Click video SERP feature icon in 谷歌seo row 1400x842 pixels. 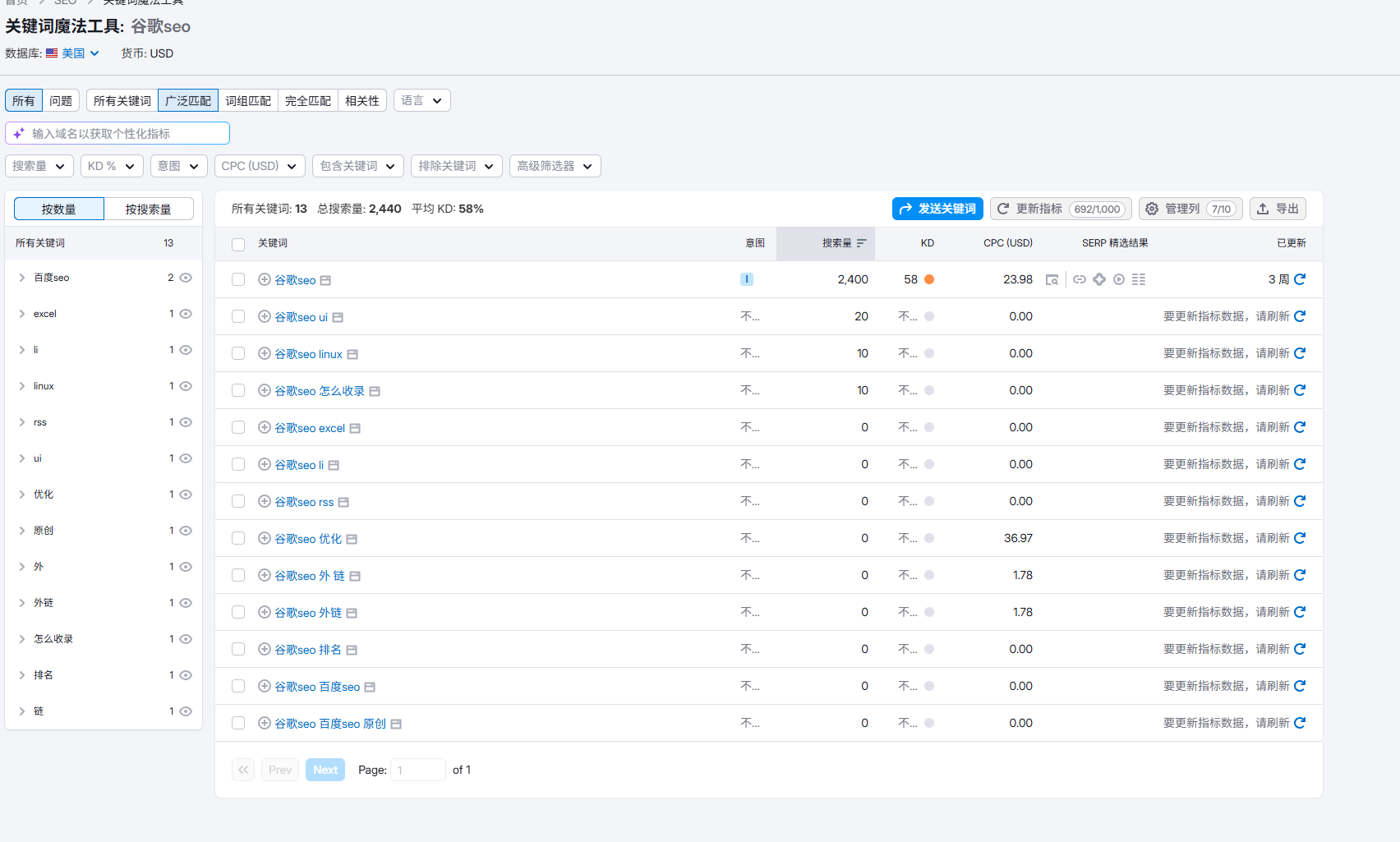click(x=1119, y=279)
